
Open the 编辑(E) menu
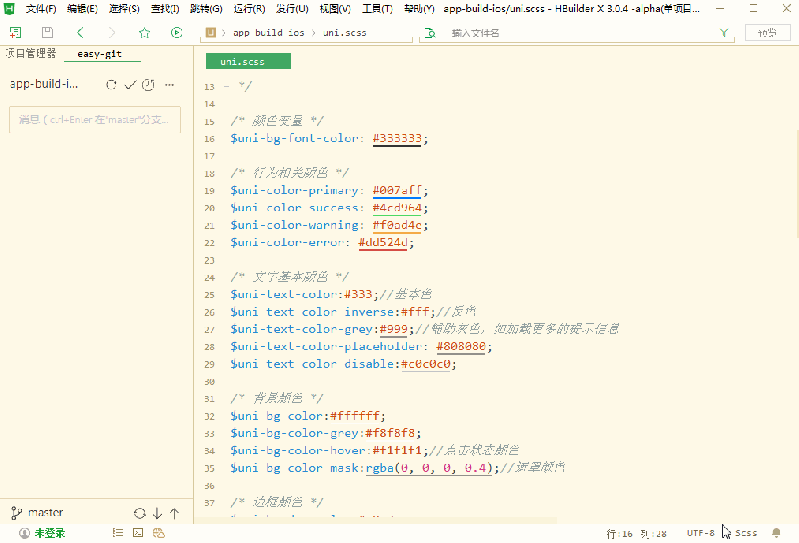(82, 9)
